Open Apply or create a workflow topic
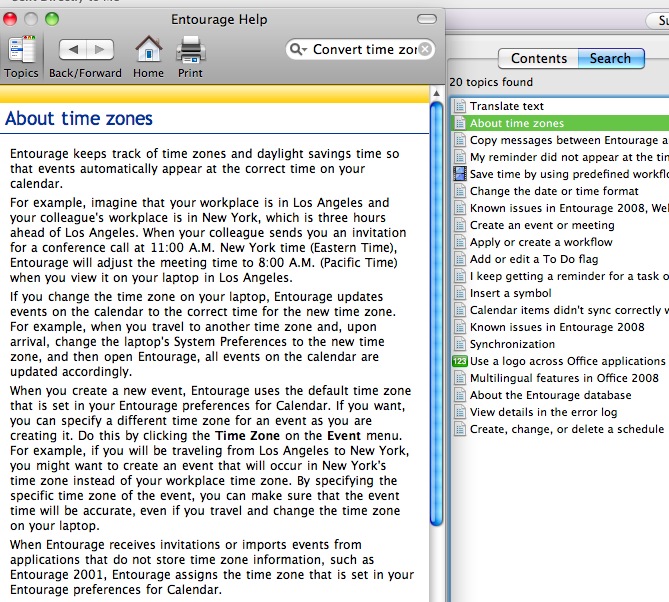This screenshot has height=602, width=669. pos(560,242)
